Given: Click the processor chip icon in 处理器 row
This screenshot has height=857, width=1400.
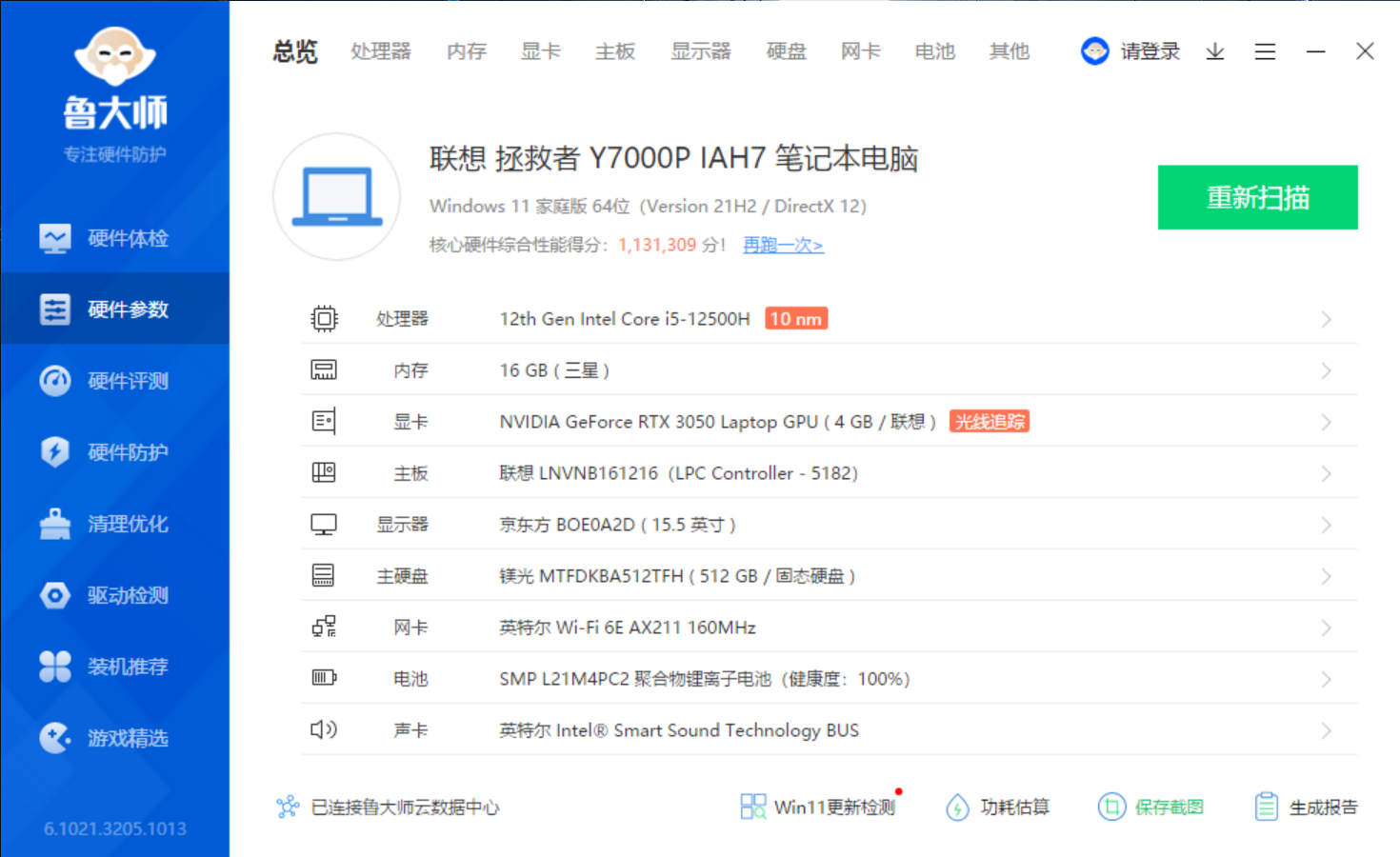Looking at the screenshot, I should (x=324, y=318).
